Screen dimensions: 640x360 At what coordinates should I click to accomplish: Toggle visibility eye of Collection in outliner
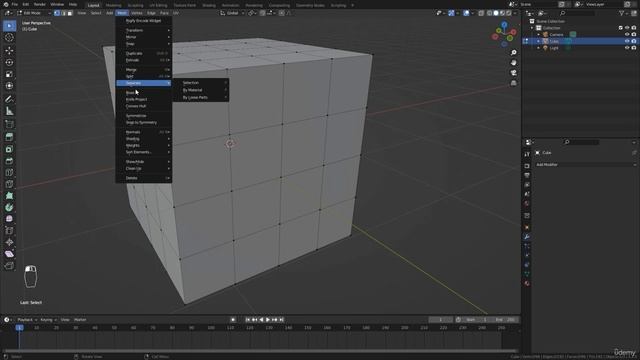pos(627,28)
